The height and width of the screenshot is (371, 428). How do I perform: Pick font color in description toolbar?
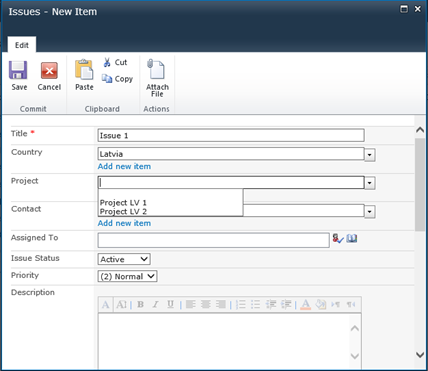(x=306, y=304)
